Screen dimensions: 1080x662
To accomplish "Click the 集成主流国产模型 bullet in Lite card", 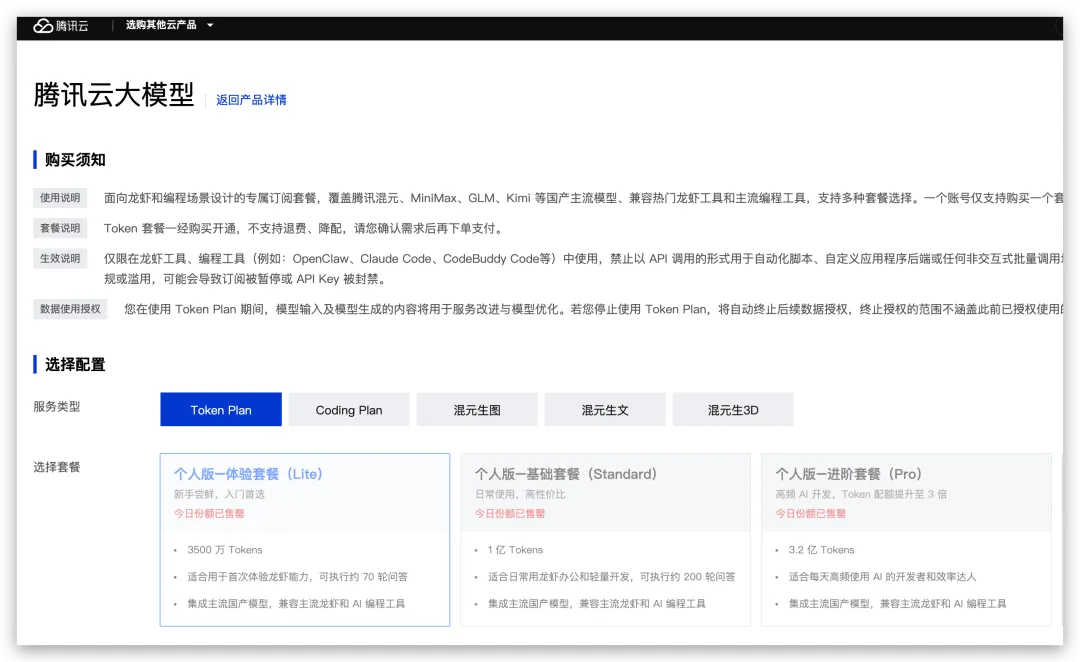I will [x=296, y=603].
